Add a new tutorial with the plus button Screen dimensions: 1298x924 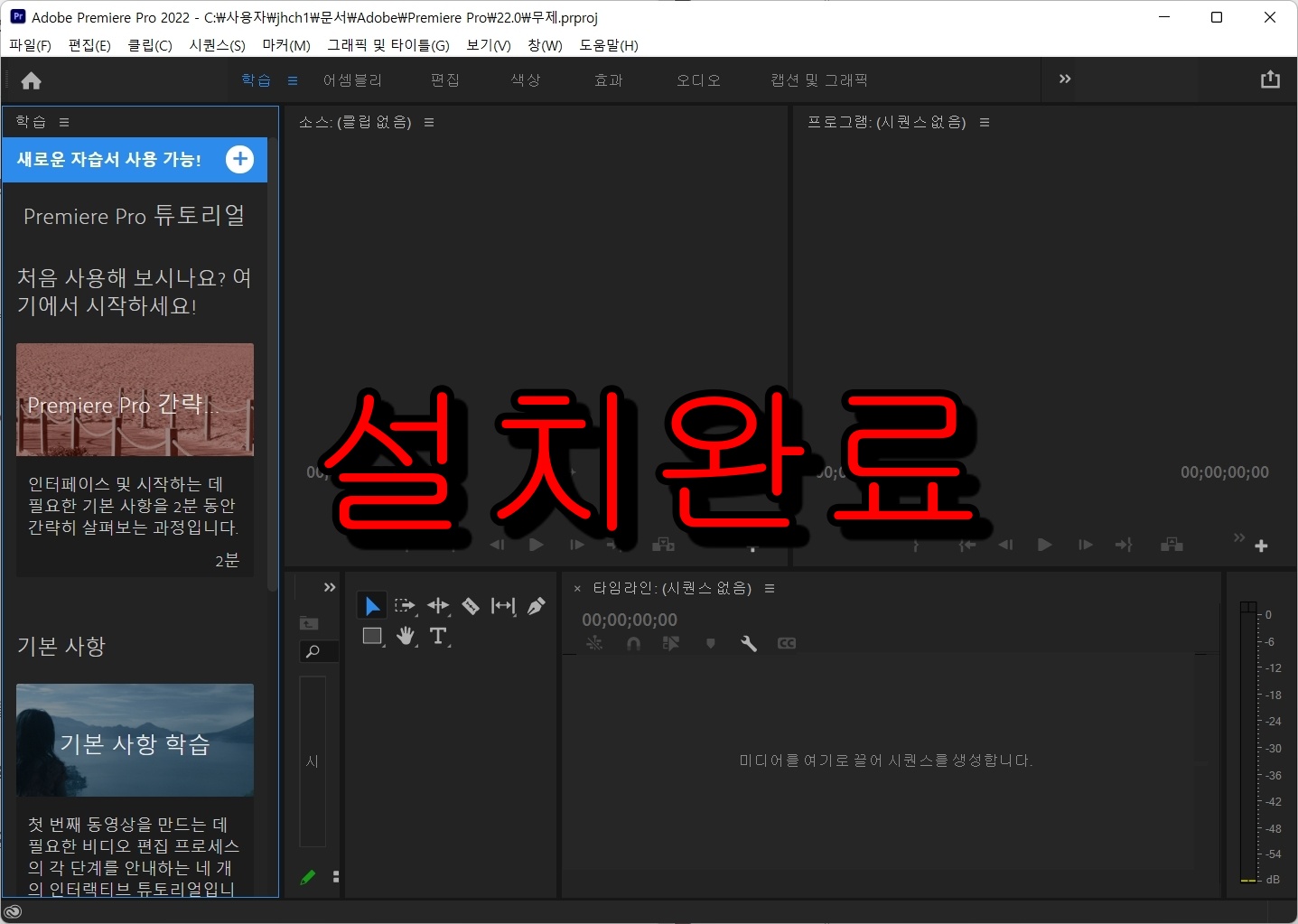tap(239, 160)
